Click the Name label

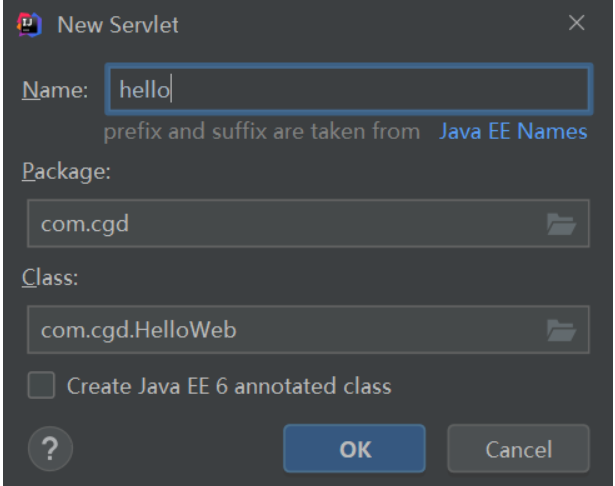pyautogui.click(x=55, y=90)
